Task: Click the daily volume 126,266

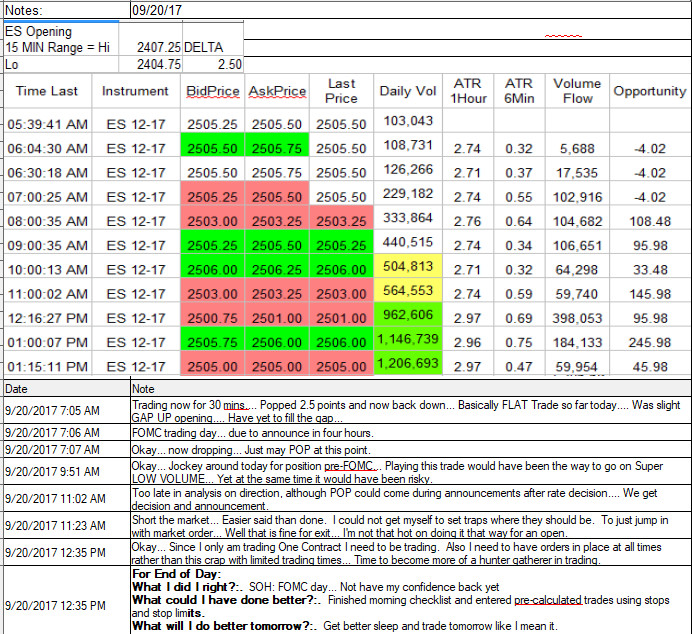Action: 408,169
